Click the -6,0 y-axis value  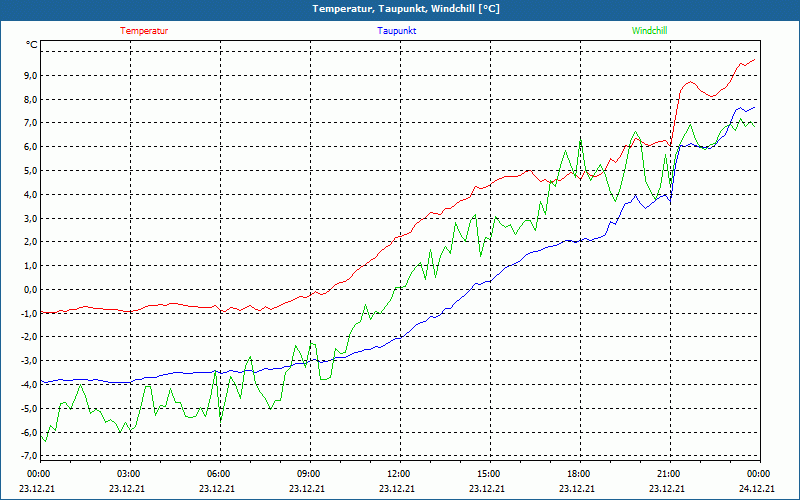(x=30, y=432)
